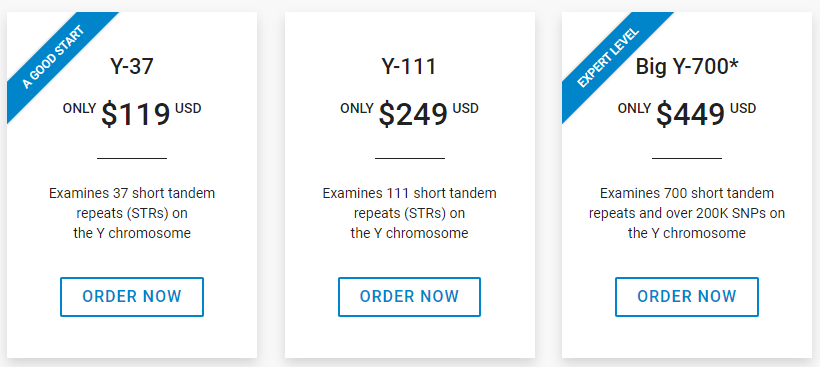Screen dimensions: 820x367
Task: Click the ONLY label before $449
Action: click(634, 109)
